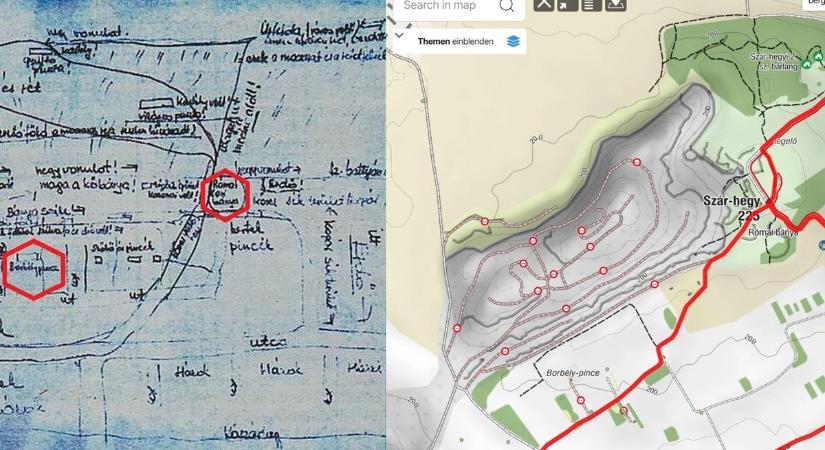Image resolution: width=825 pixels, height=450 pixels.
Task: Click the leftmost red waypoint on quarry edge
Action: [457, 328]
